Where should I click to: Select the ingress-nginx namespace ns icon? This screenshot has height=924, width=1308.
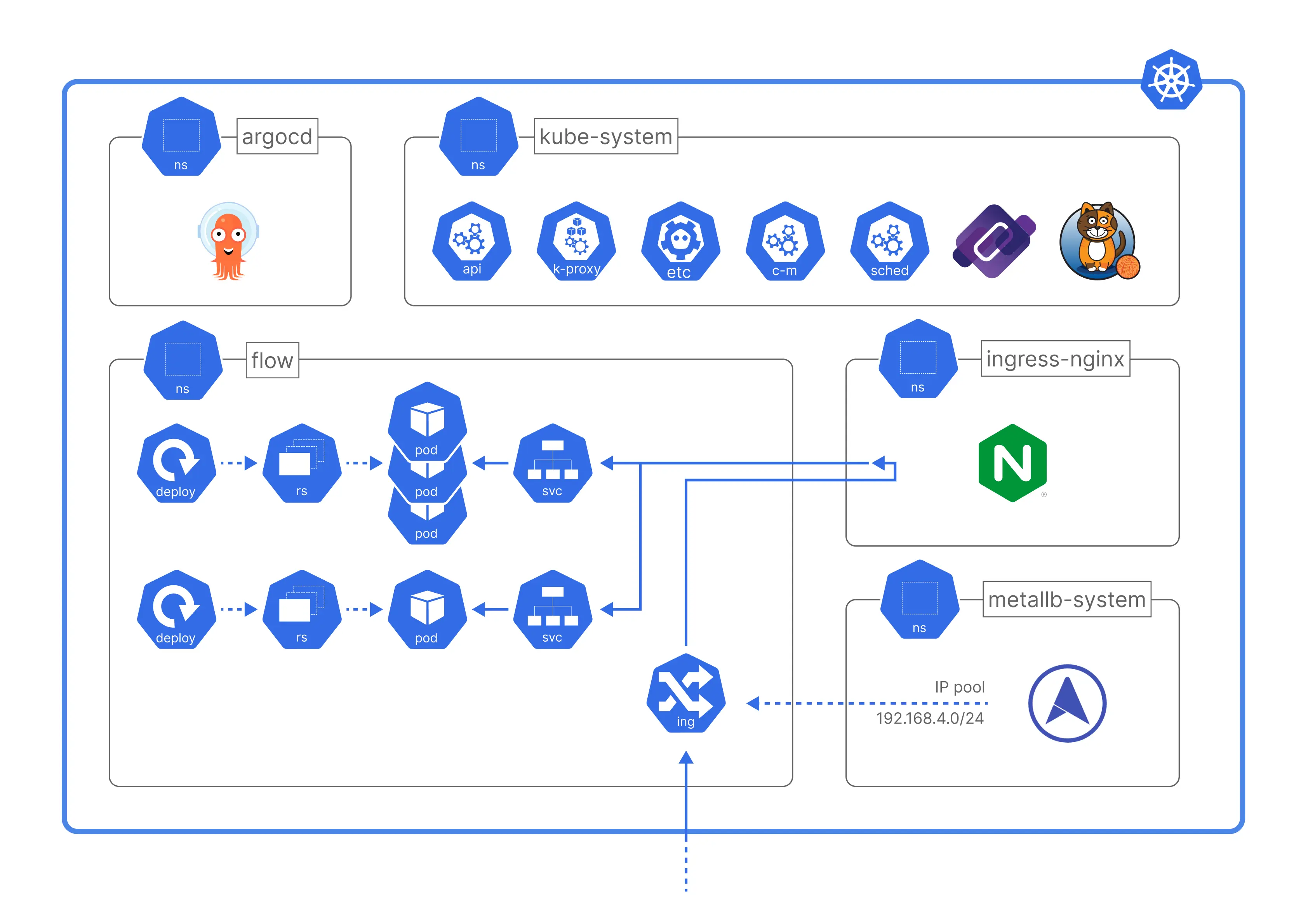pos(918,358)
